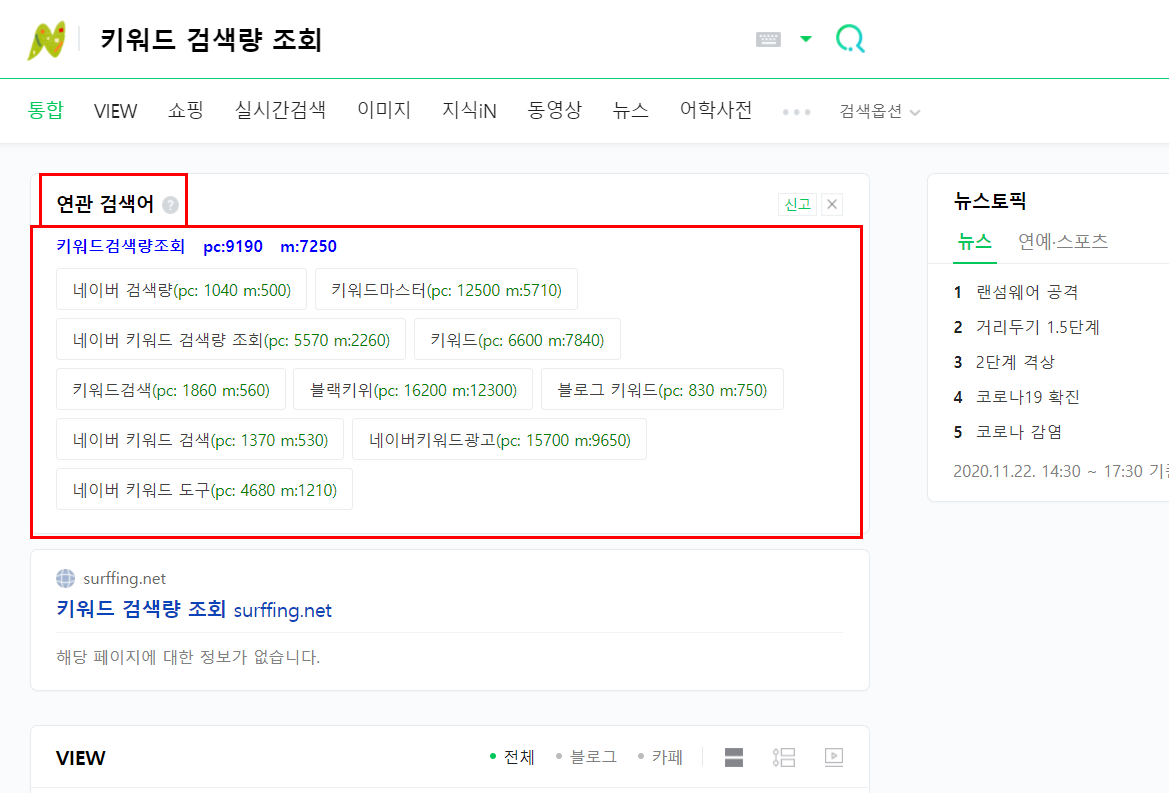Click the Naver logo icon

click(x=47, y=40)
